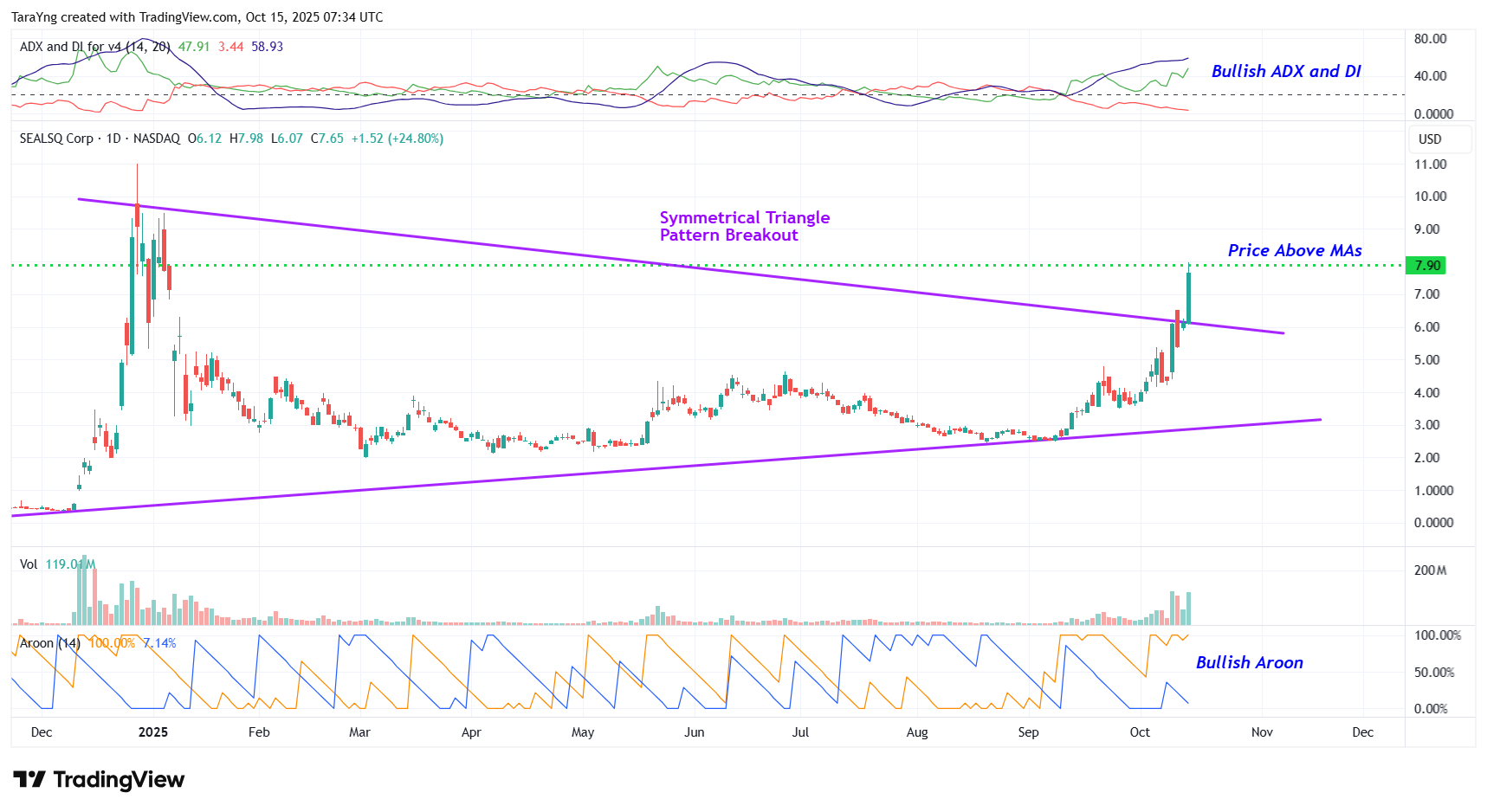Image resolution: width=1487 pixels, height=812 pixels.
Task: Click the SEALSQ Corp symbol title
Action: pos(56,139)
